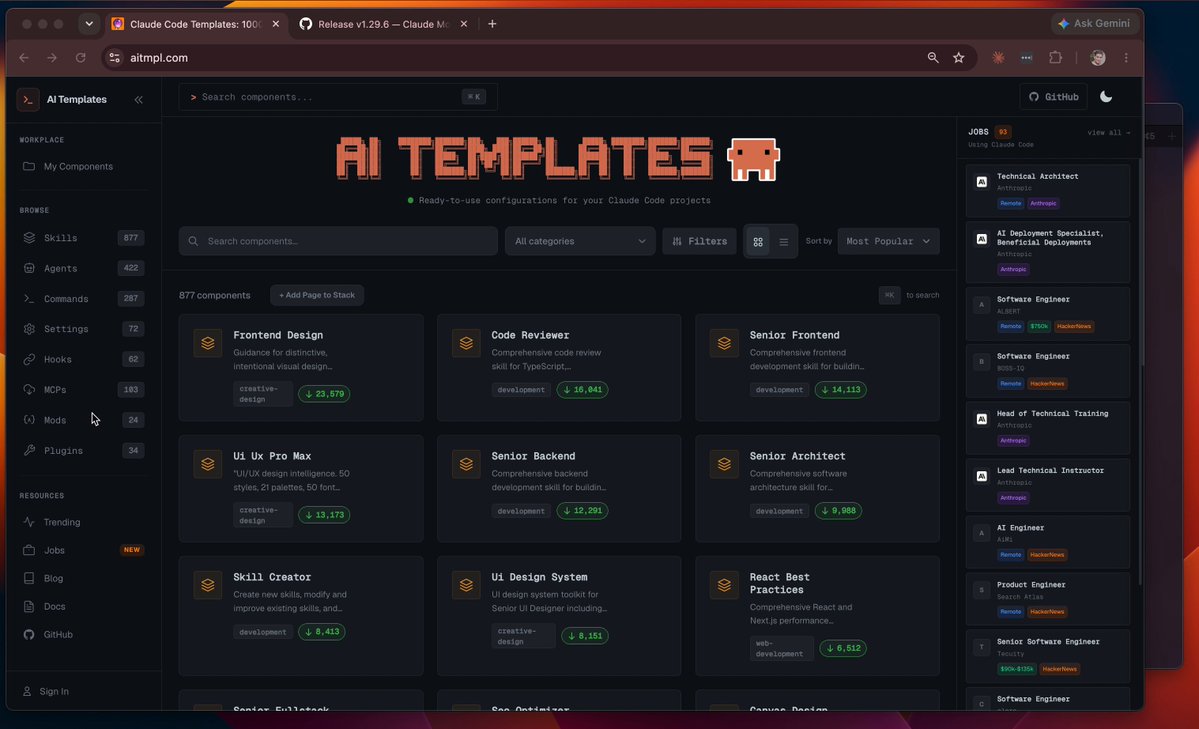Viewport: 1199px width, 729px height.
Task: Browse Settings in the sidebar
Action: pos(83,329)
